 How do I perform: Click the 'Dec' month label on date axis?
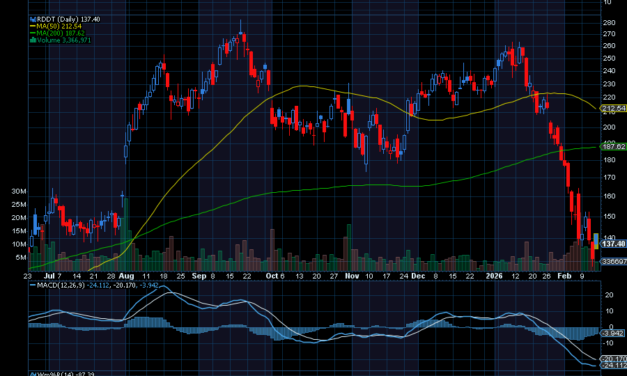(418, 276)
